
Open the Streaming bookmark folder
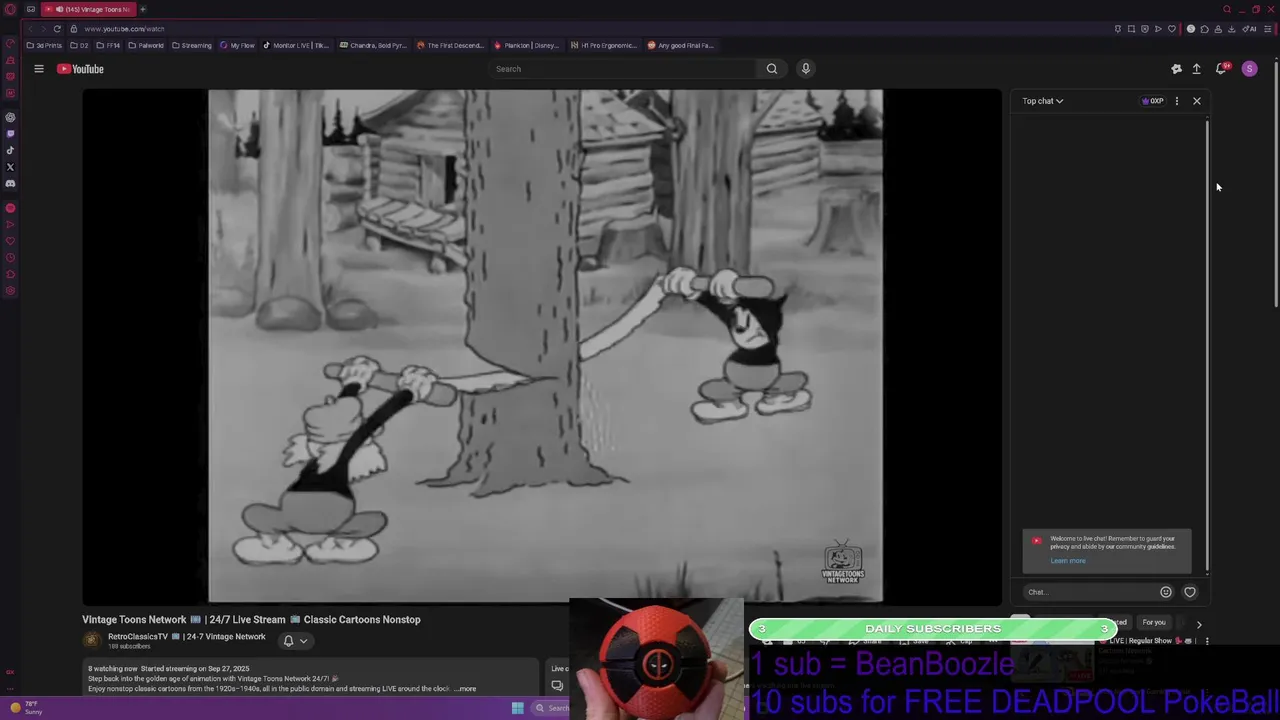pos(192,45)
